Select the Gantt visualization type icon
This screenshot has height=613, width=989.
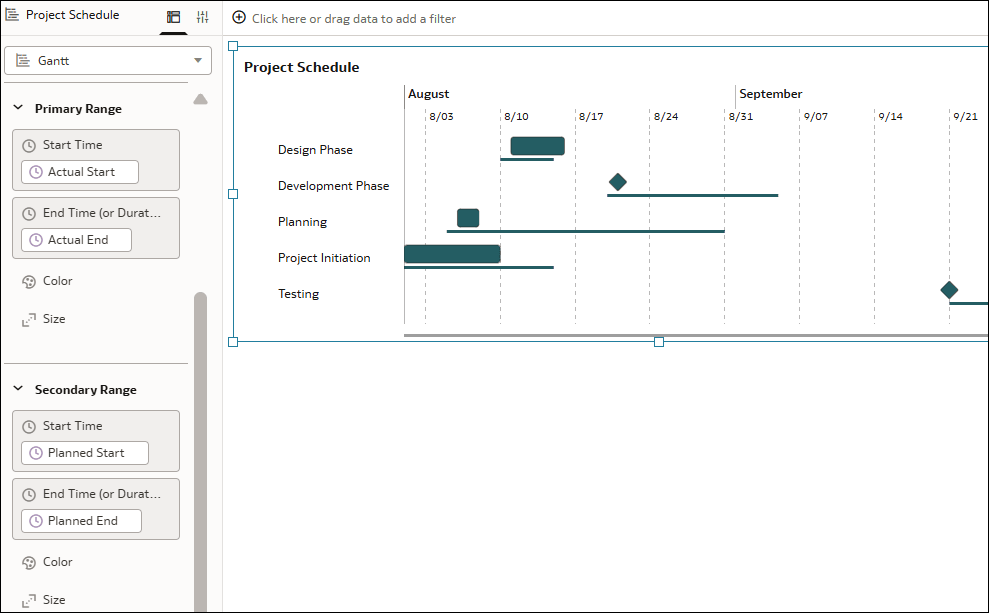click(x=24, y=60)
